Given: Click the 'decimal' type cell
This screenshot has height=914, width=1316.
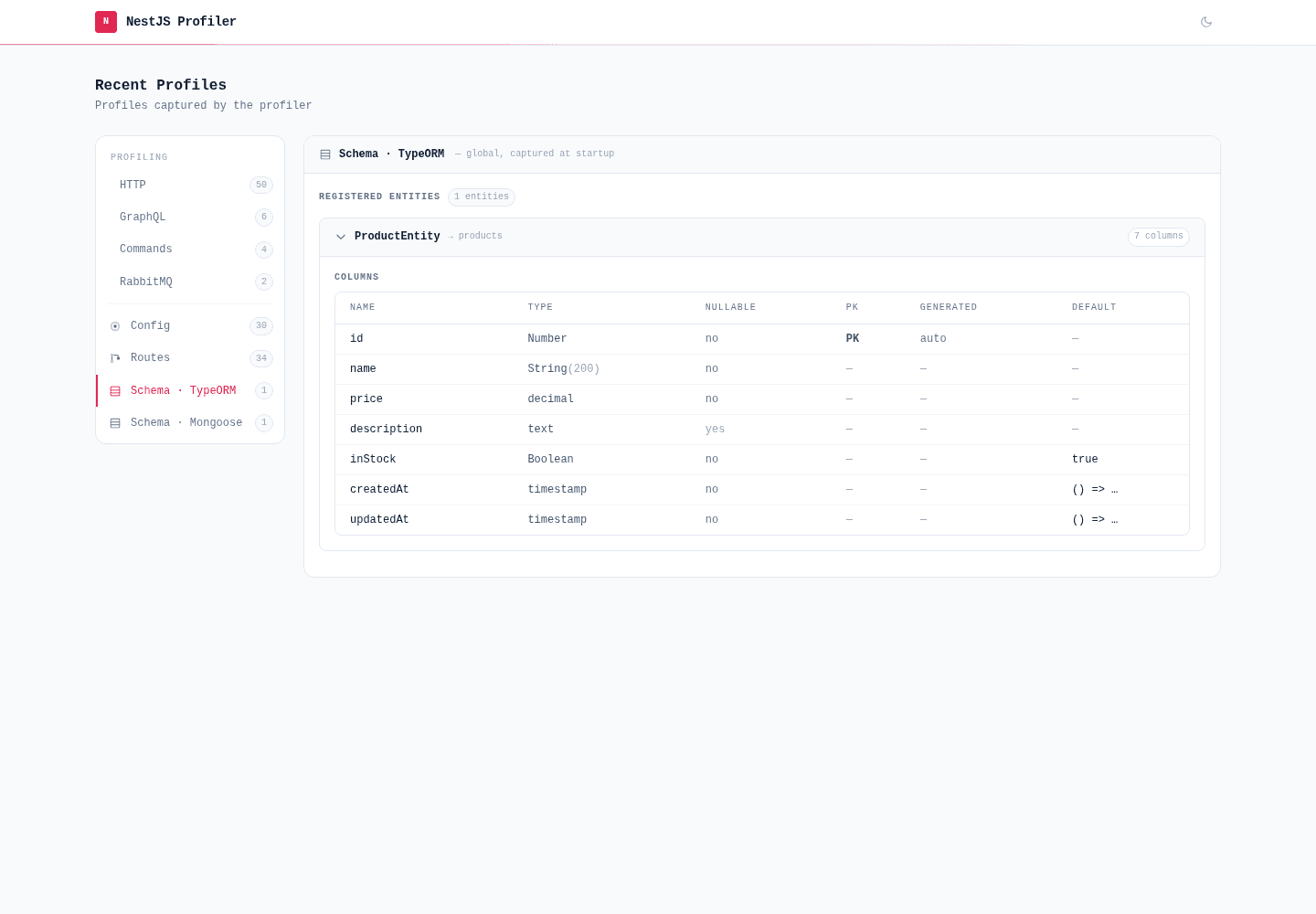Looking at the screenshot, I should [x=551, y=399].
